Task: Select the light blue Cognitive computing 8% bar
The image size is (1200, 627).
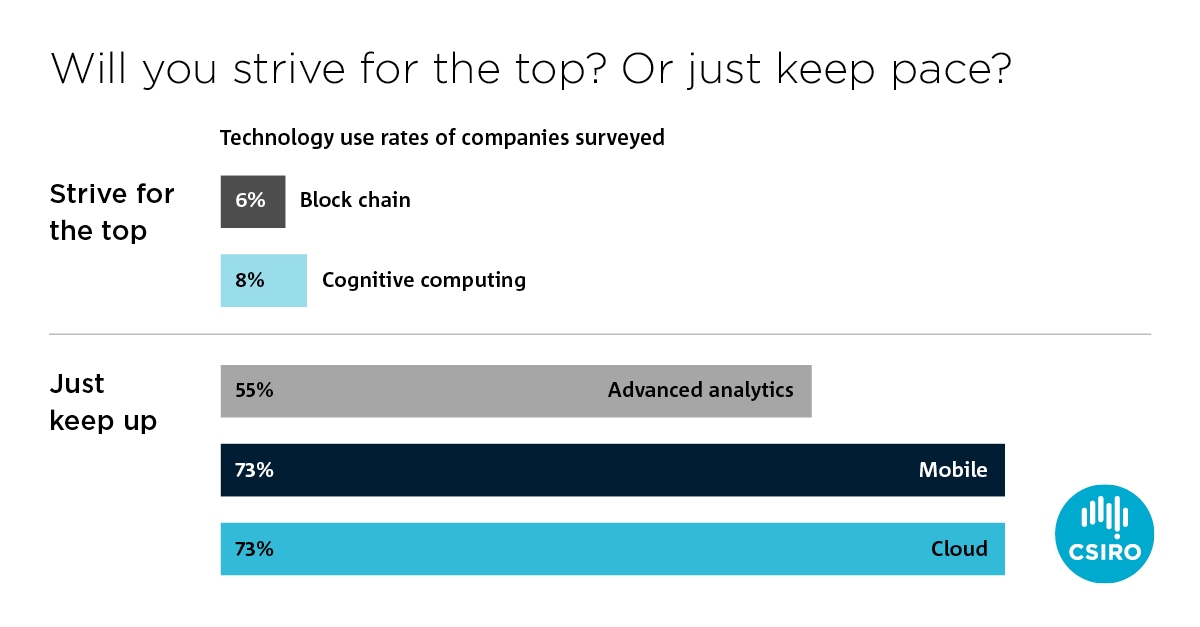Action: pyautogui.click(x=264, y=280)
